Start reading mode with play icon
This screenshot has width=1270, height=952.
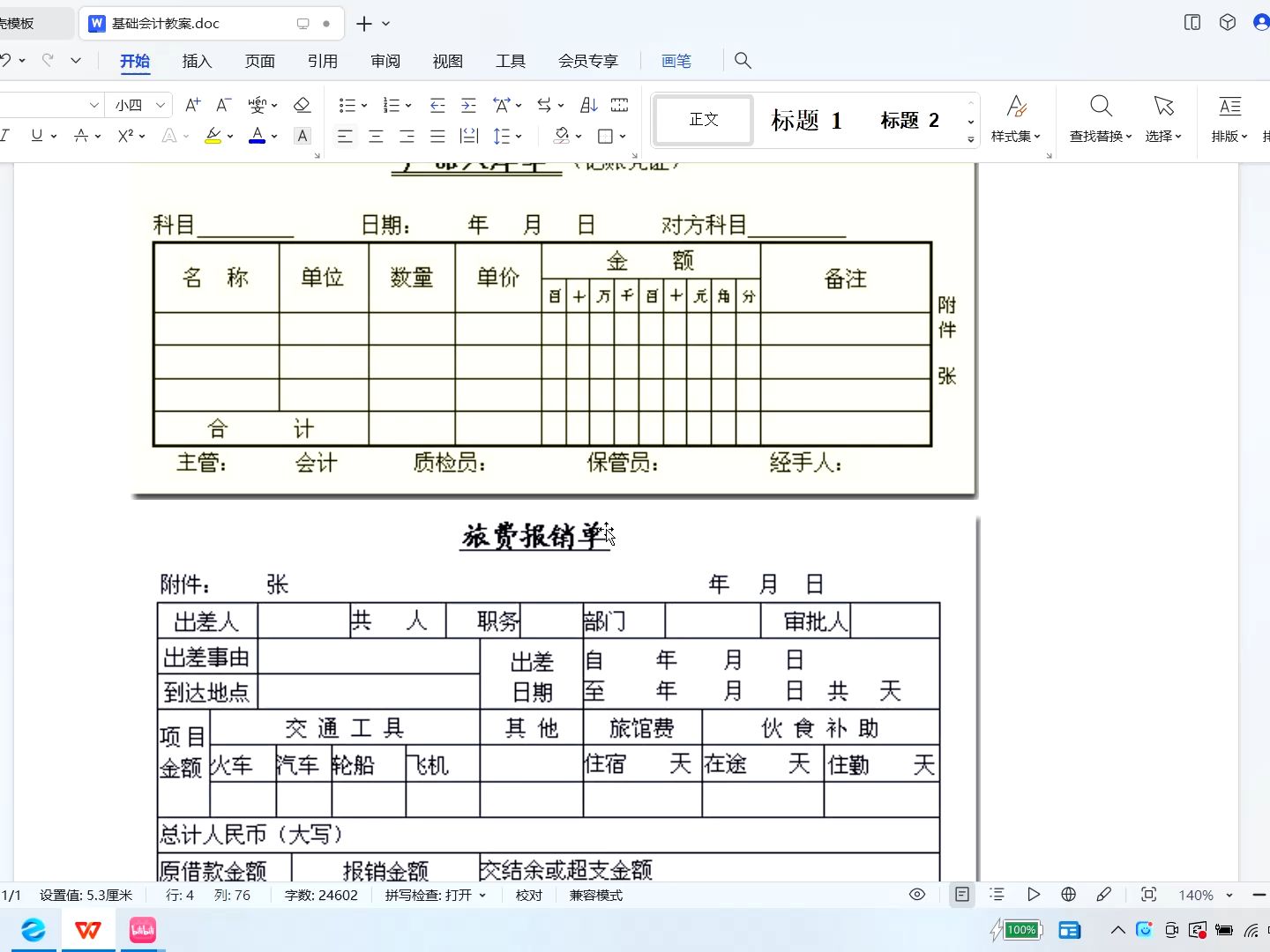tap(1033, 895)
